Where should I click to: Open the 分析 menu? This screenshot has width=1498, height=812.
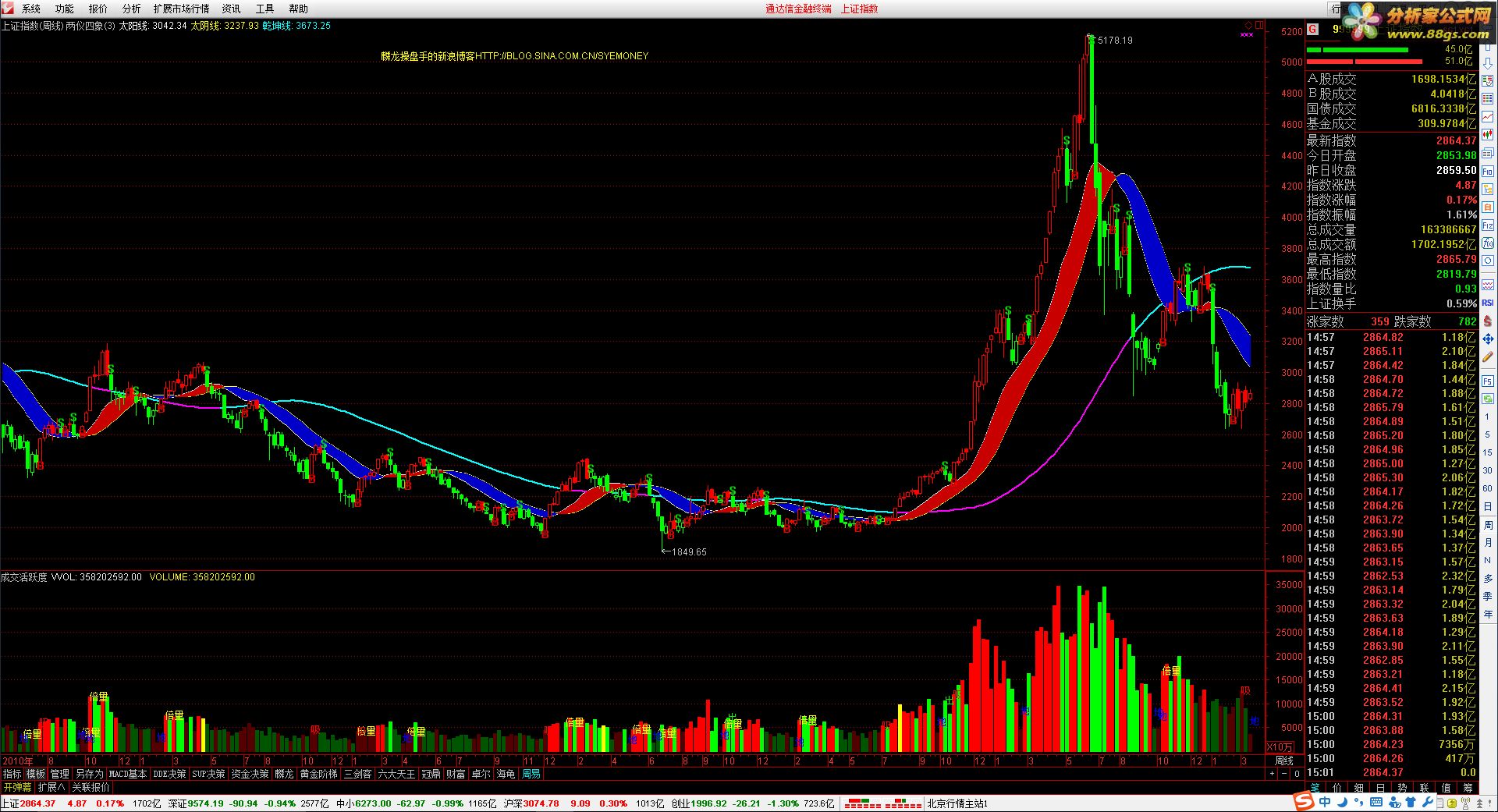(x=132, y=9)
